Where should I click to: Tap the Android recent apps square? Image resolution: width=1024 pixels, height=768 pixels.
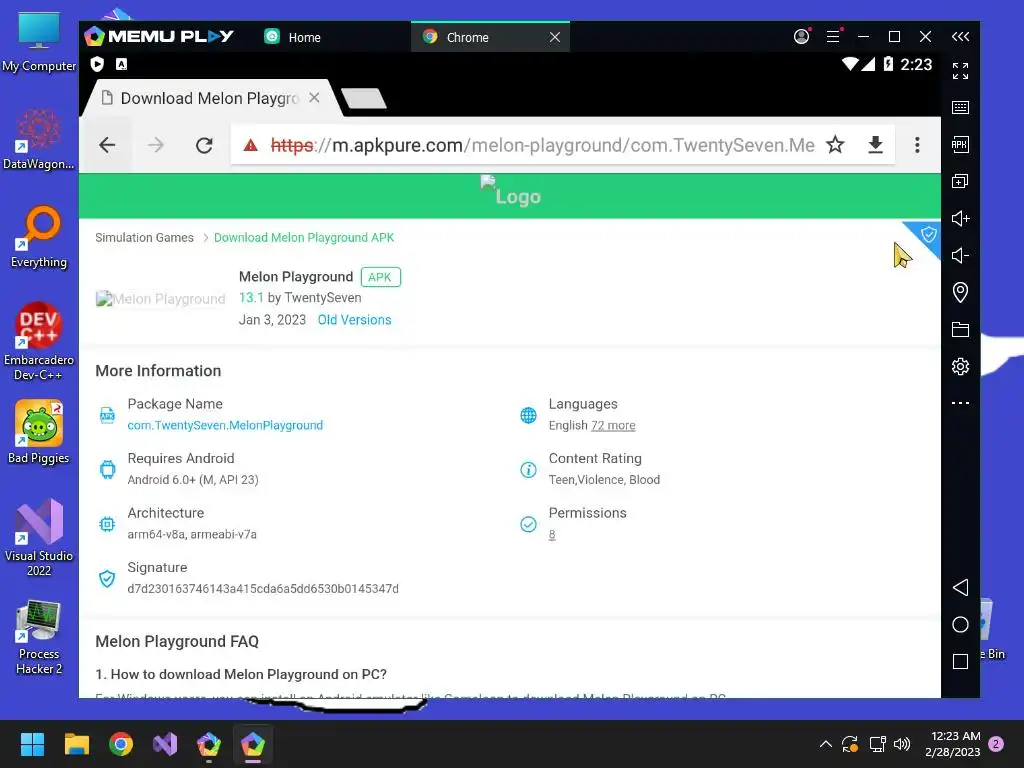[x=960, y=662]
